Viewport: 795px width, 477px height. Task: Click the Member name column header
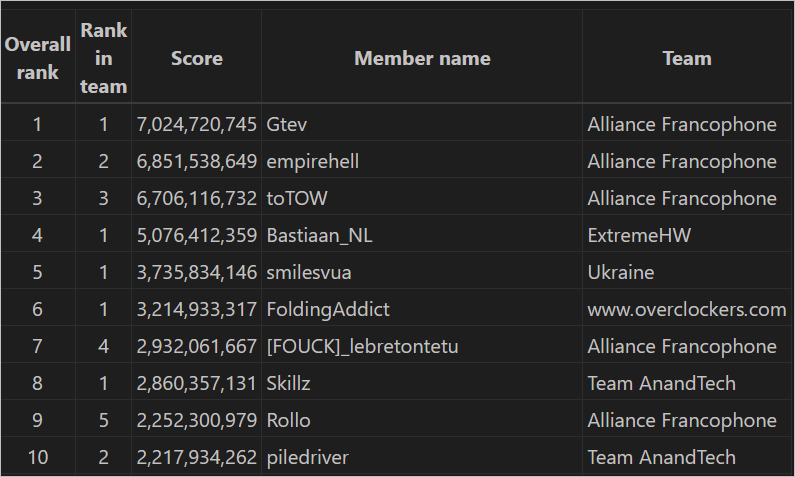422,58
